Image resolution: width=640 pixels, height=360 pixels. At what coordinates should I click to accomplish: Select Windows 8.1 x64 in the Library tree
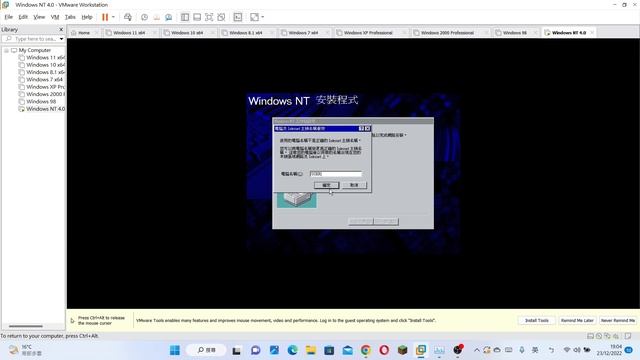point(41,72)
